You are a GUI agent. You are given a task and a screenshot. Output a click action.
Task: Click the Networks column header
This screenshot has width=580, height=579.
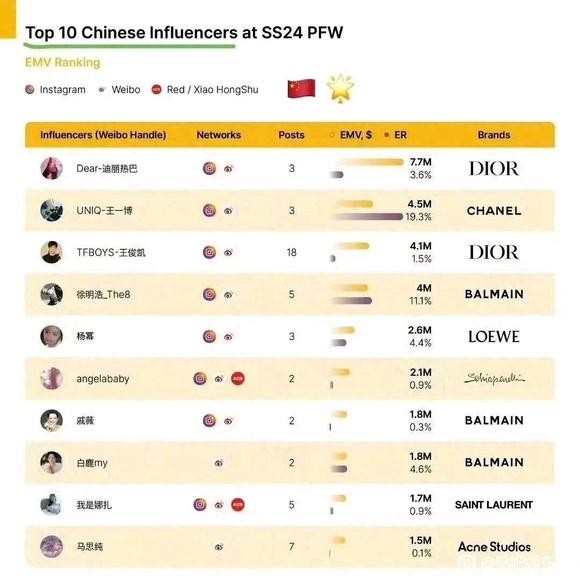click(x=219, y=135)
